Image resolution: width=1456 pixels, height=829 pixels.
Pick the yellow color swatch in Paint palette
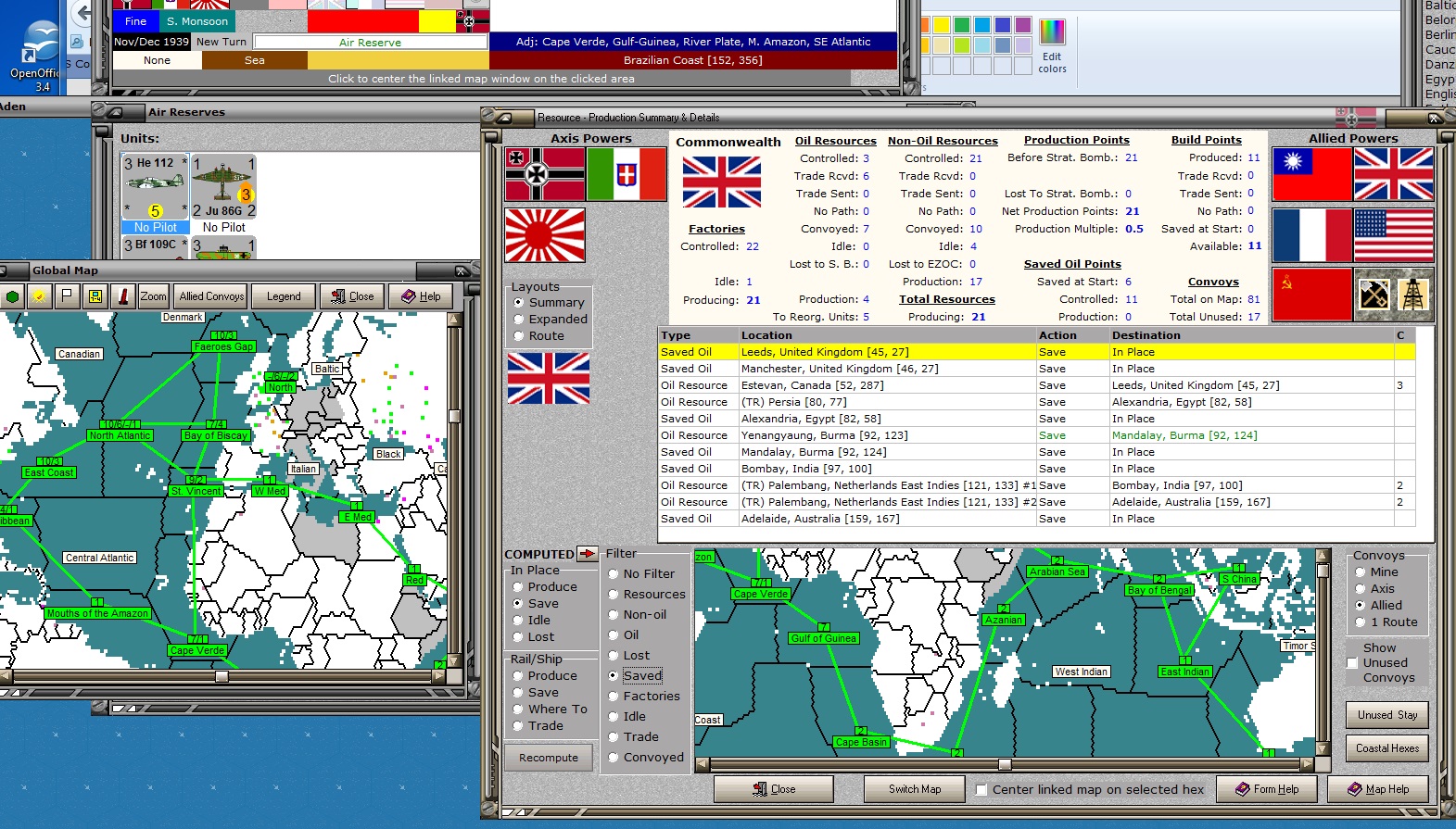(942, 25)
